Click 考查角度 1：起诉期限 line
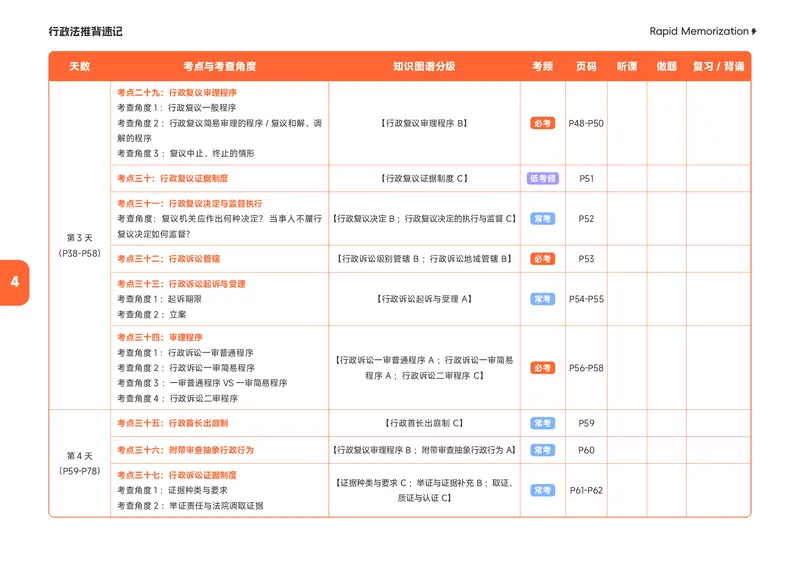The height and width of the screenshot is (566, 800). [160, 299]
